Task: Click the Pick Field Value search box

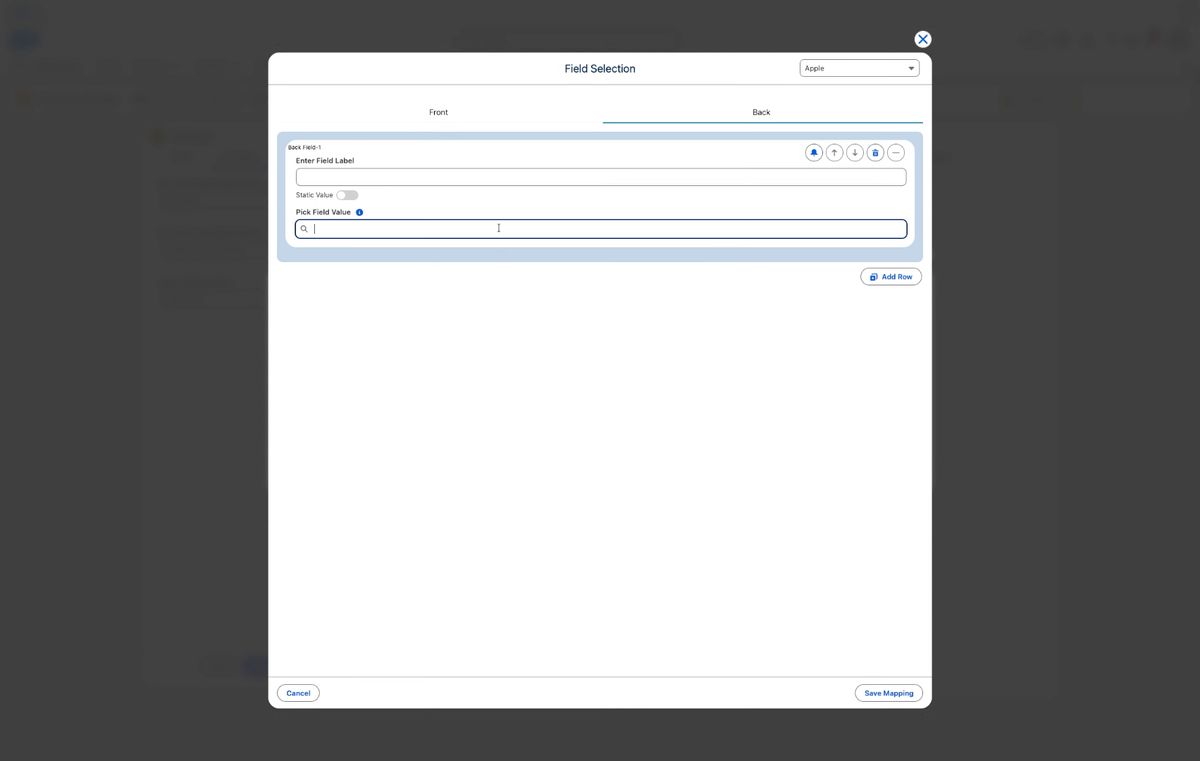Action: point(601,229)
